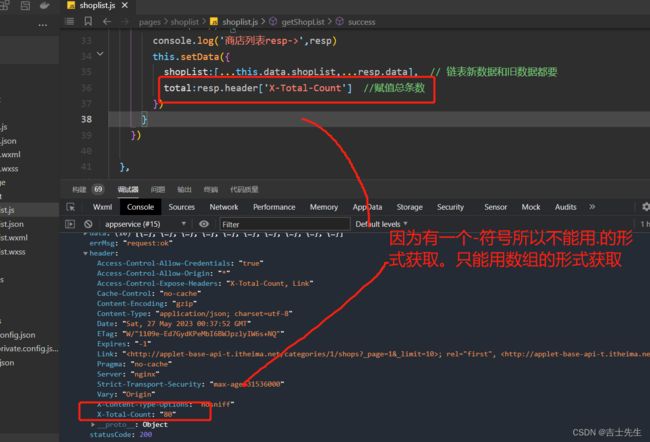Open the Audits devtools tab
This screenshot has width=650, height=442.
pyautogui.click(x=565, y=207)
